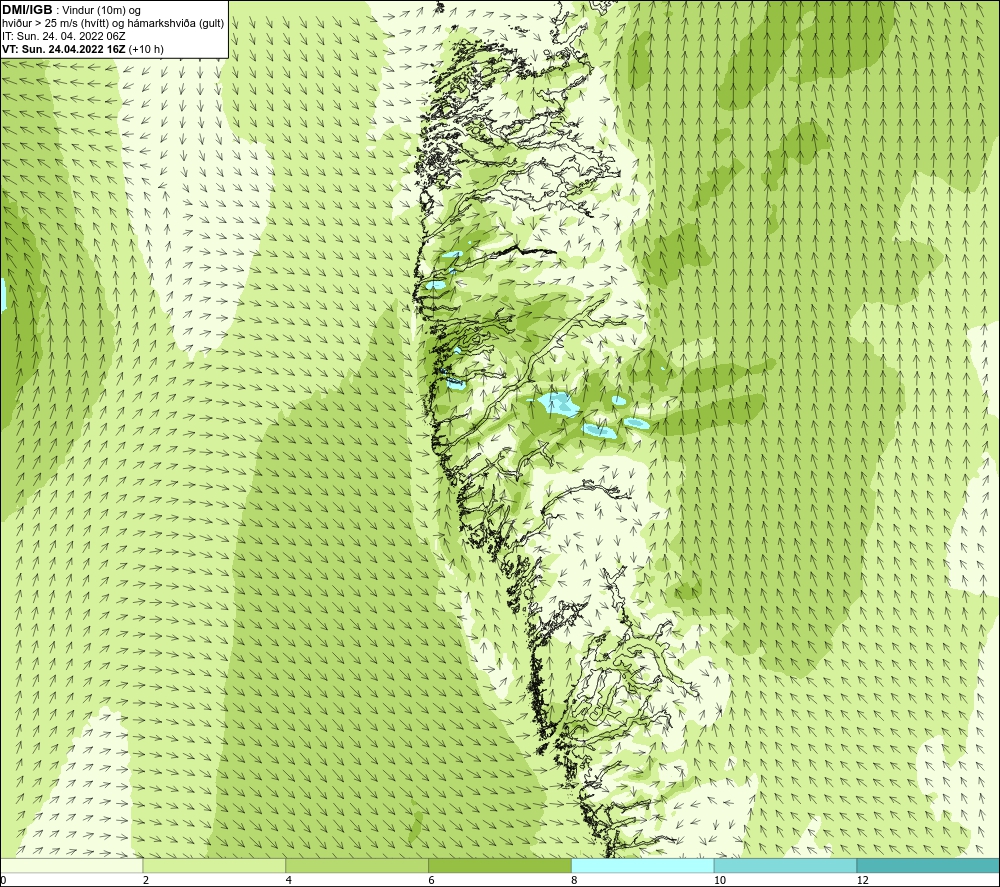Click the "4" label on the color scale
Image resolution: width=1000 pixels, height=887 pixels.
[289, 881]
